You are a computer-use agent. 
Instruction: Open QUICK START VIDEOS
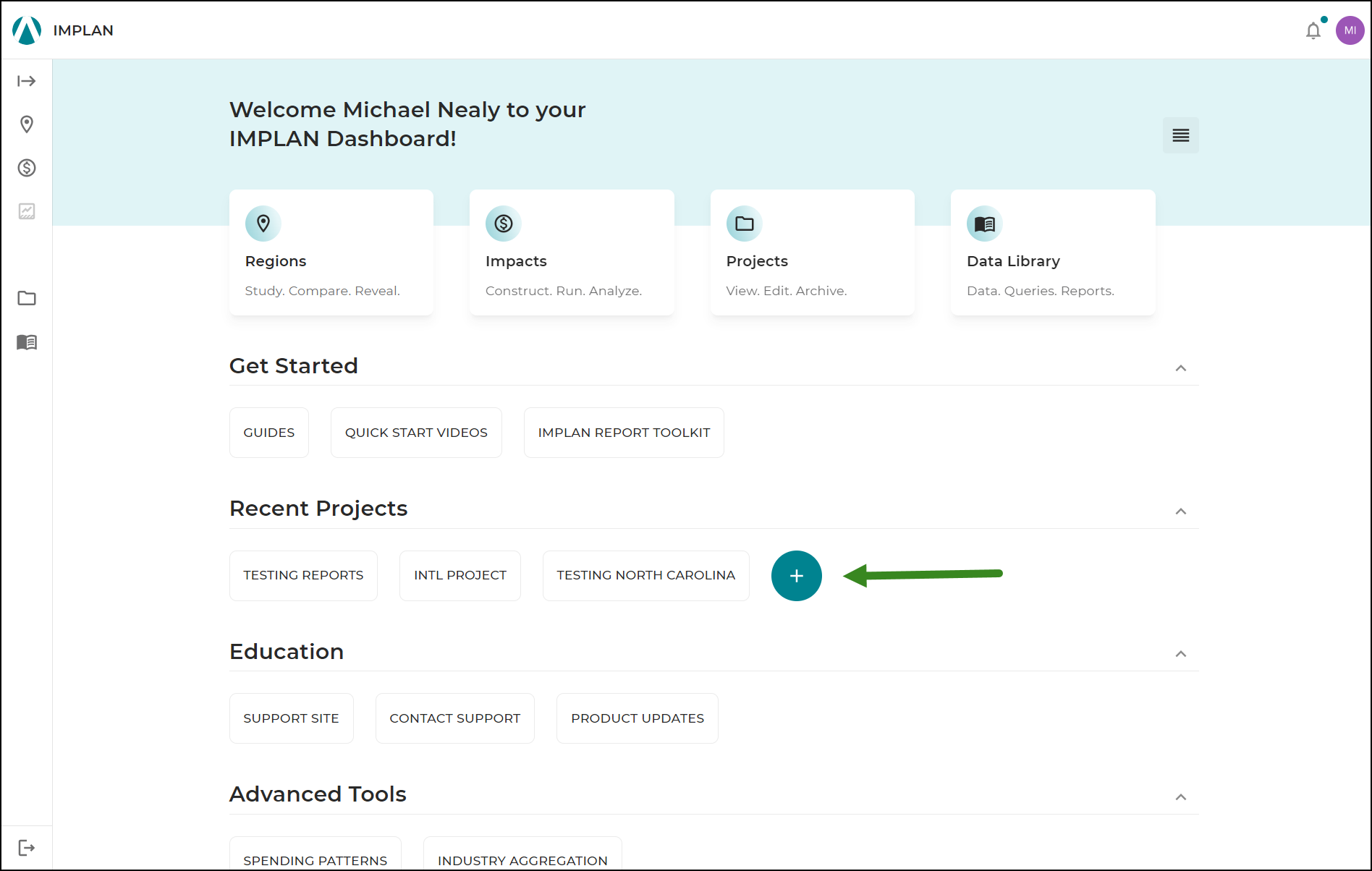(x=416, y=433)
